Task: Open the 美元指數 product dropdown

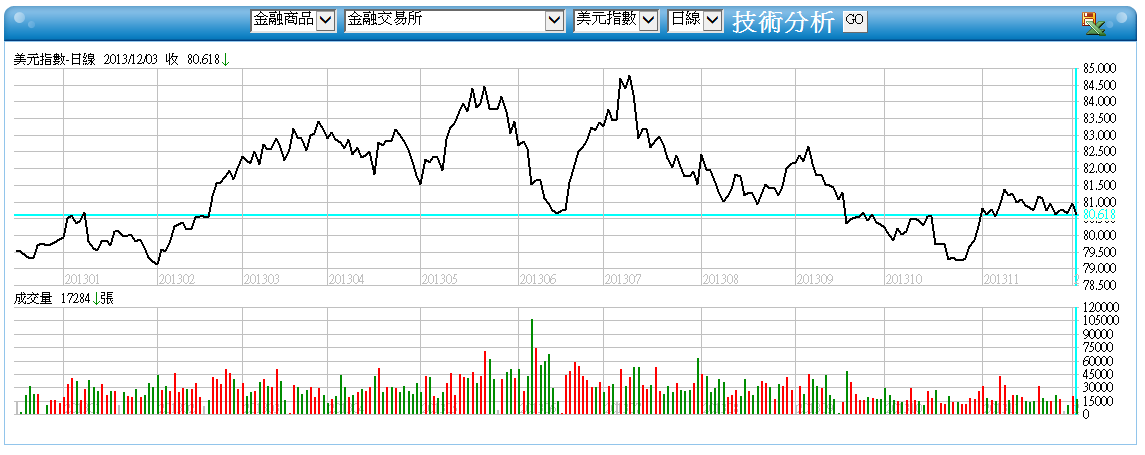Action: [x=616, y=20]
